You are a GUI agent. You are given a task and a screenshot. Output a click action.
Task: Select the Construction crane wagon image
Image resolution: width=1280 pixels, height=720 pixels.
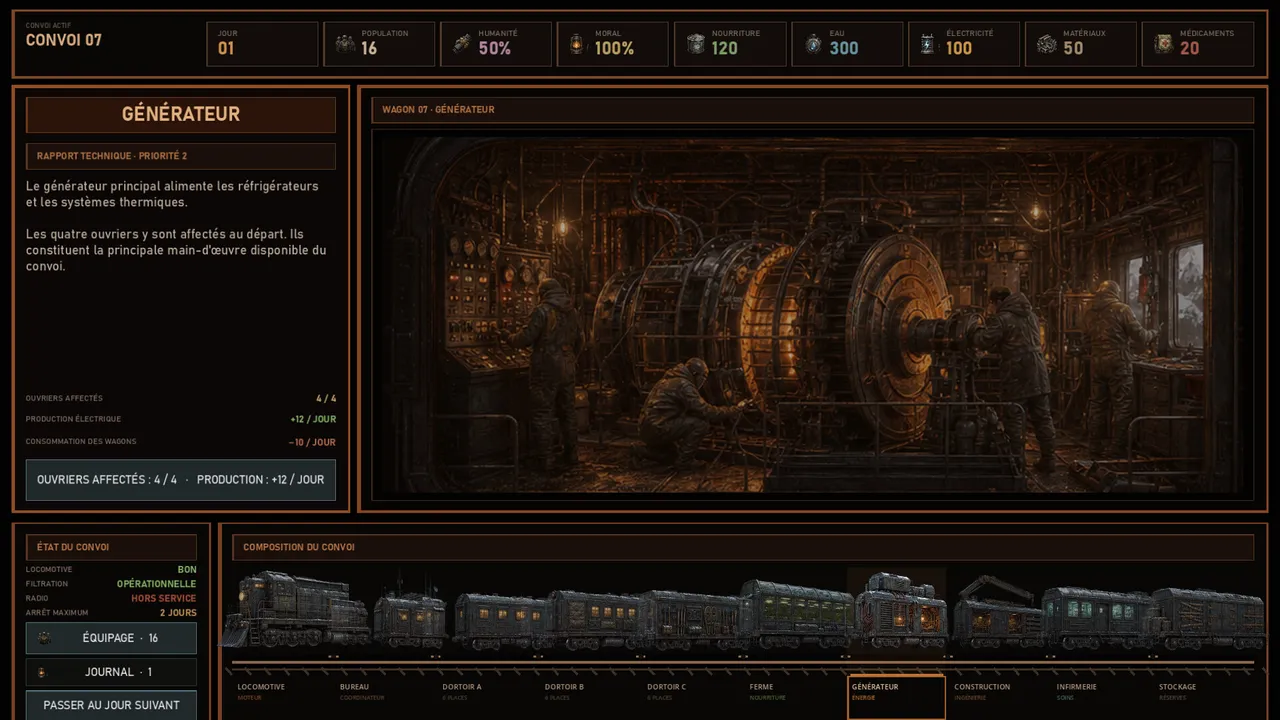coord(996,612)
